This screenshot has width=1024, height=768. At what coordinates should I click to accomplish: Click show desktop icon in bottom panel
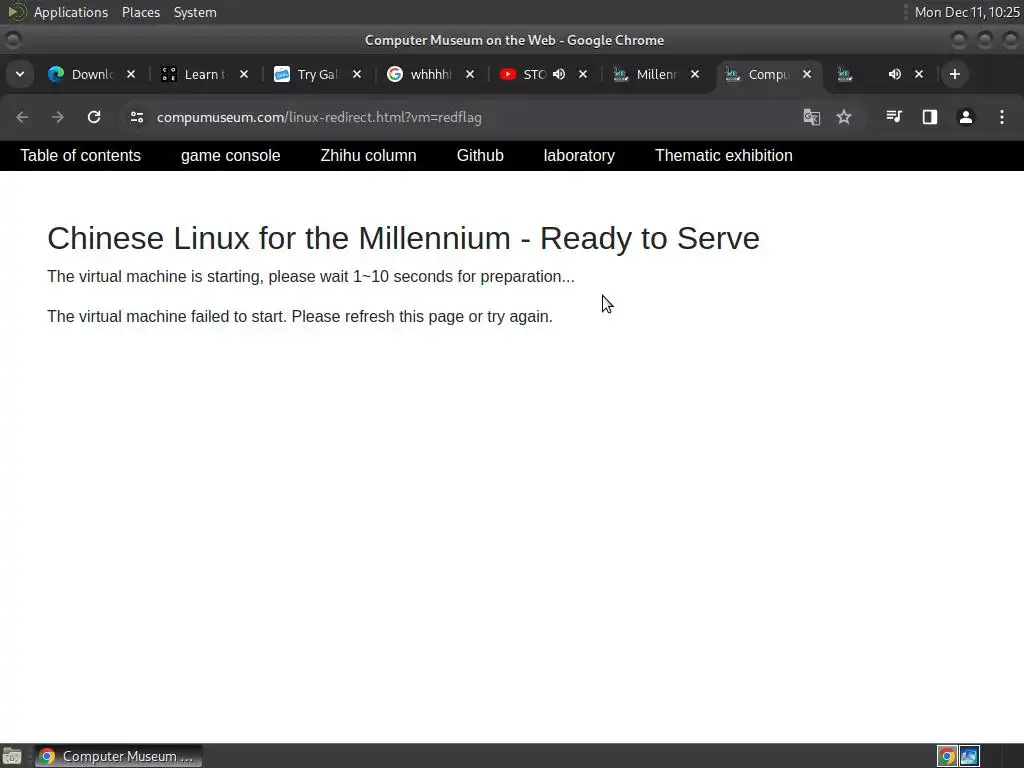pos(12,756)
